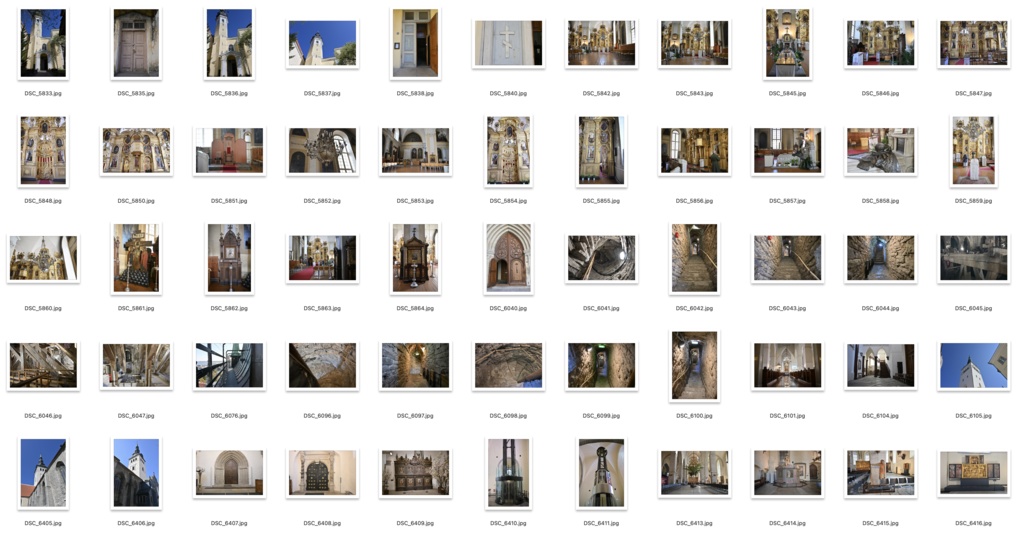Image resolution: width=1024 pixels, height=535 pixels.
Task: Choose the DSC_6413.jpg thumbnail
Action: pos(694,473)
